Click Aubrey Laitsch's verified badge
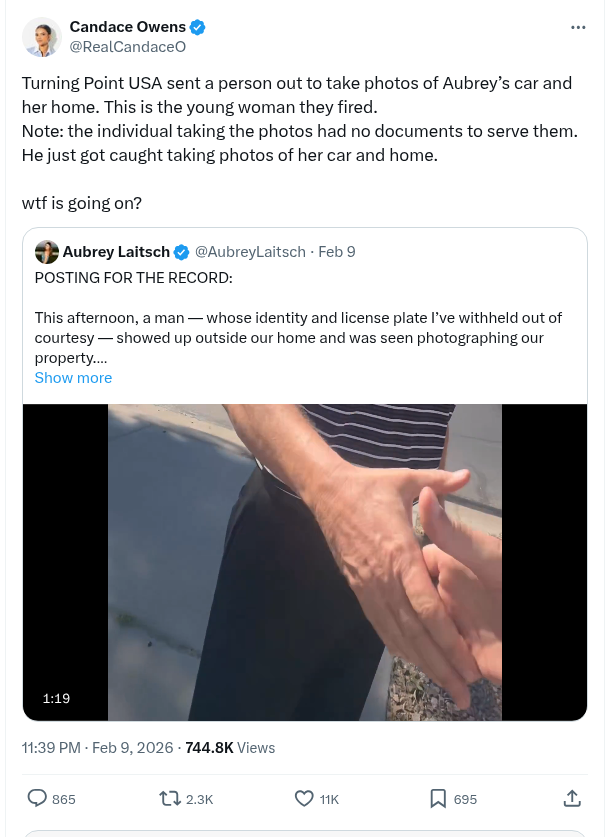608x837 pixels. 182,252
